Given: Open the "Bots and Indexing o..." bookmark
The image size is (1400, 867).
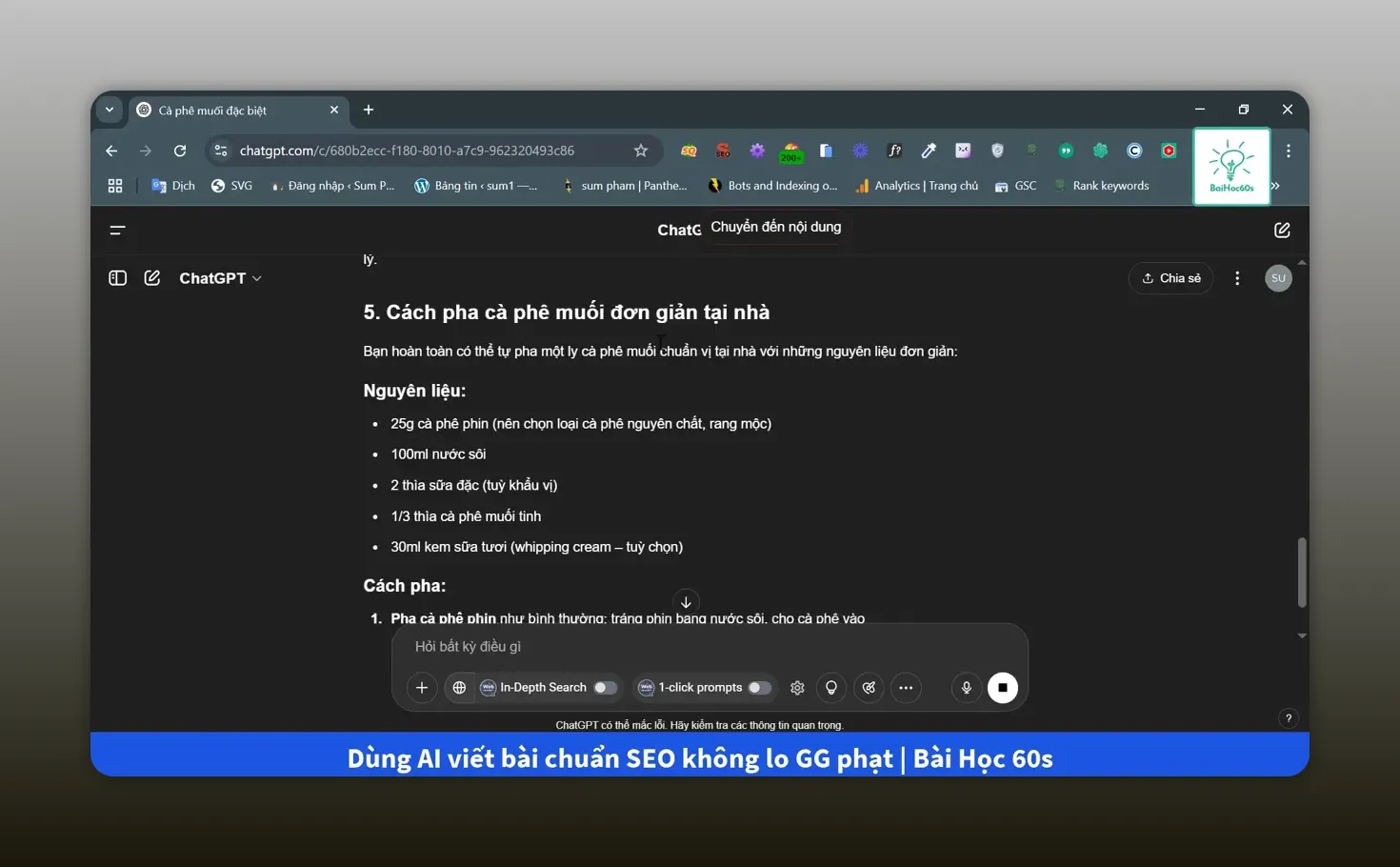Looking at the screenshot, I should pos(772,186).
